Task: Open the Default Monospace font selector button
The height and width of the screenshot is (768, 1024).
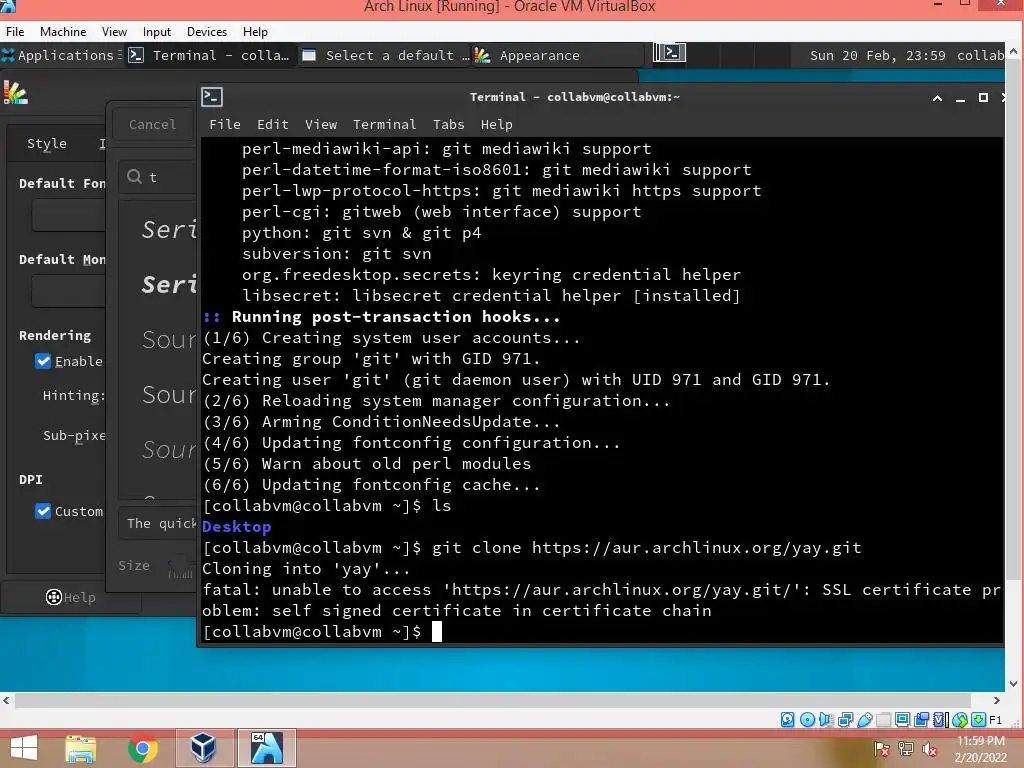Action: pyautogui.click(x=69, y=291)
